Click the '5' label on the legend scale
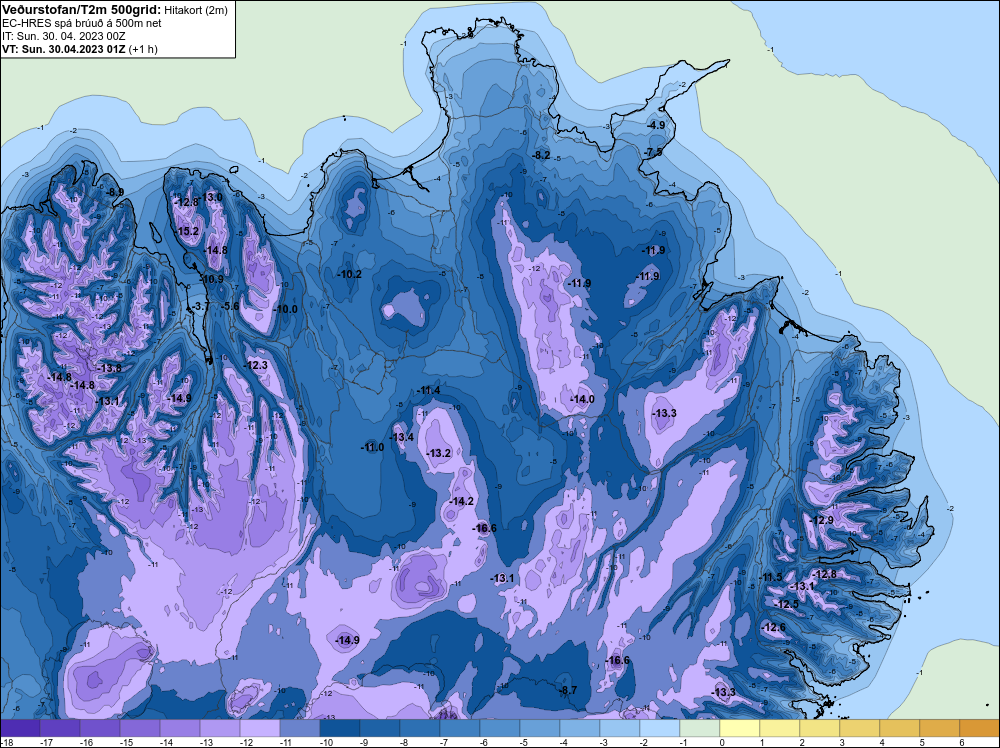The image size is (1000, 748). (x=922, y=742)
